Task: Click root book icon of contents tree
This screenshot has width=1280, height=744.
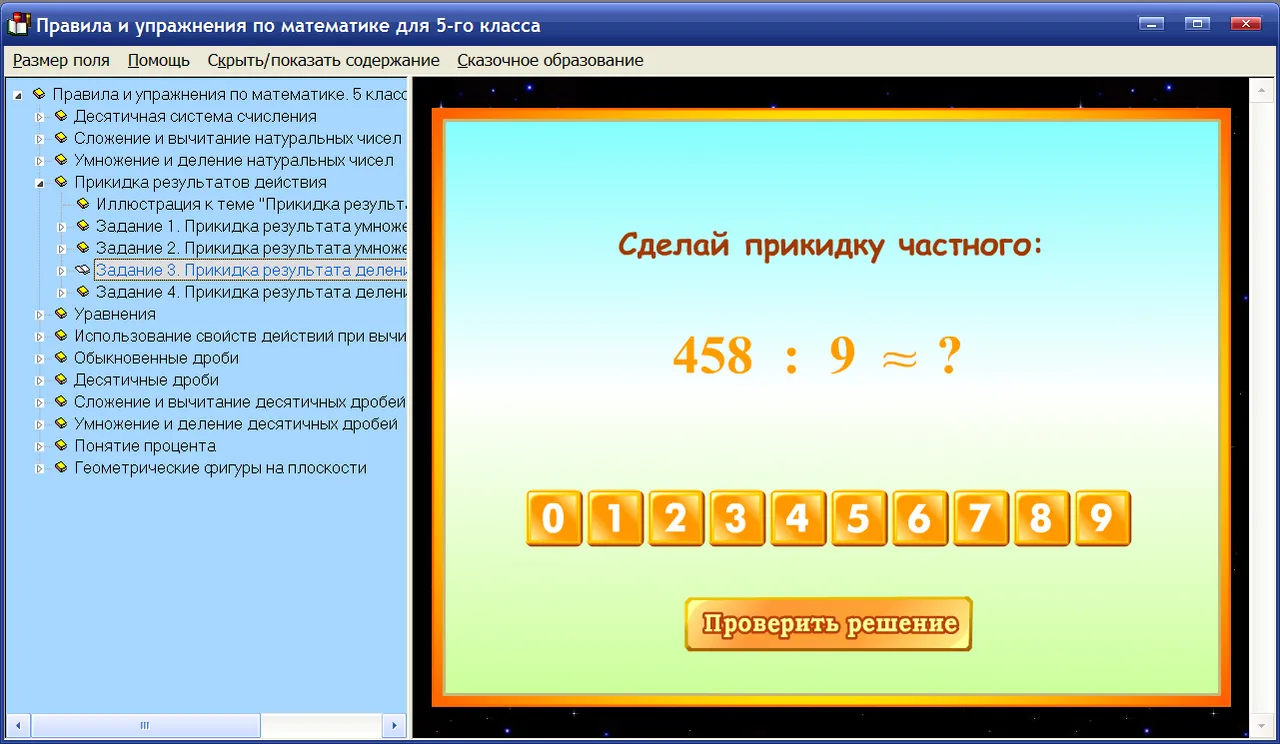Action: click(39, 94)
